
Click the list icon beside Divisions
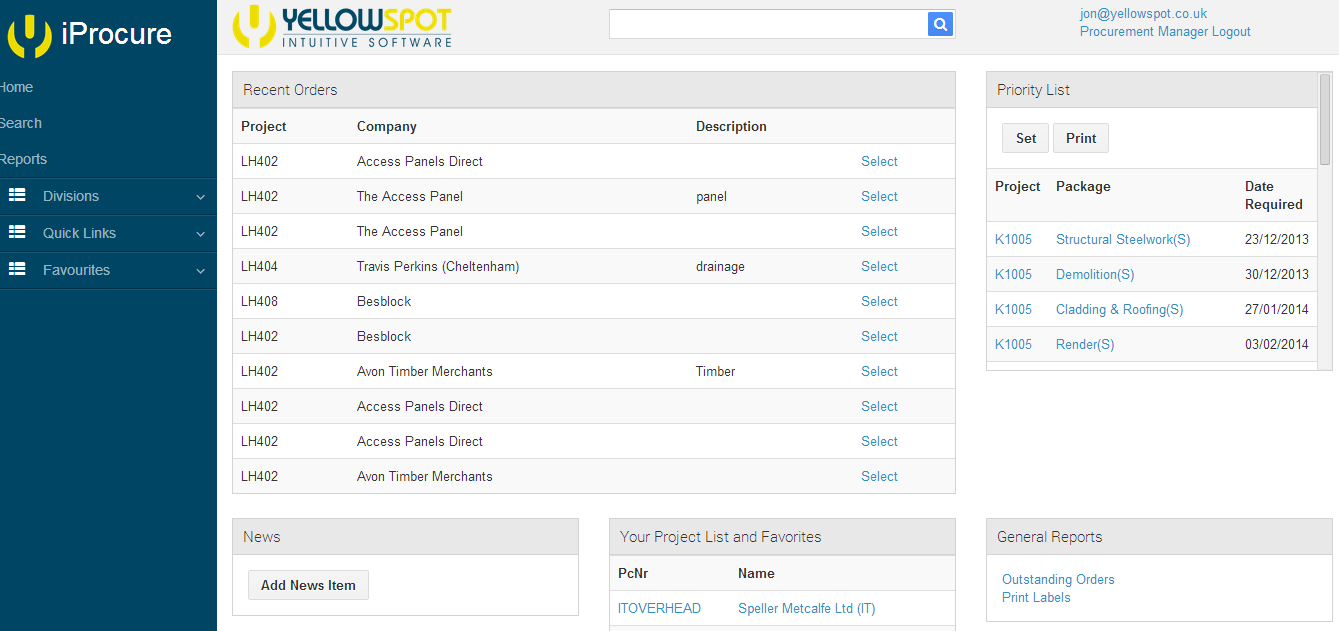[x=17, y=196]
